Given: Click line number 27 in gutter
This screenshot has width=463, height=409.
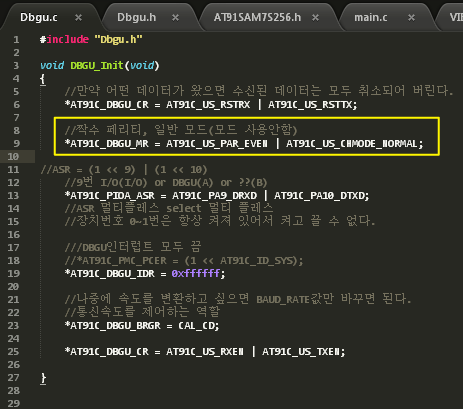Looking at the screenshot, I should (x=13, y=378).
